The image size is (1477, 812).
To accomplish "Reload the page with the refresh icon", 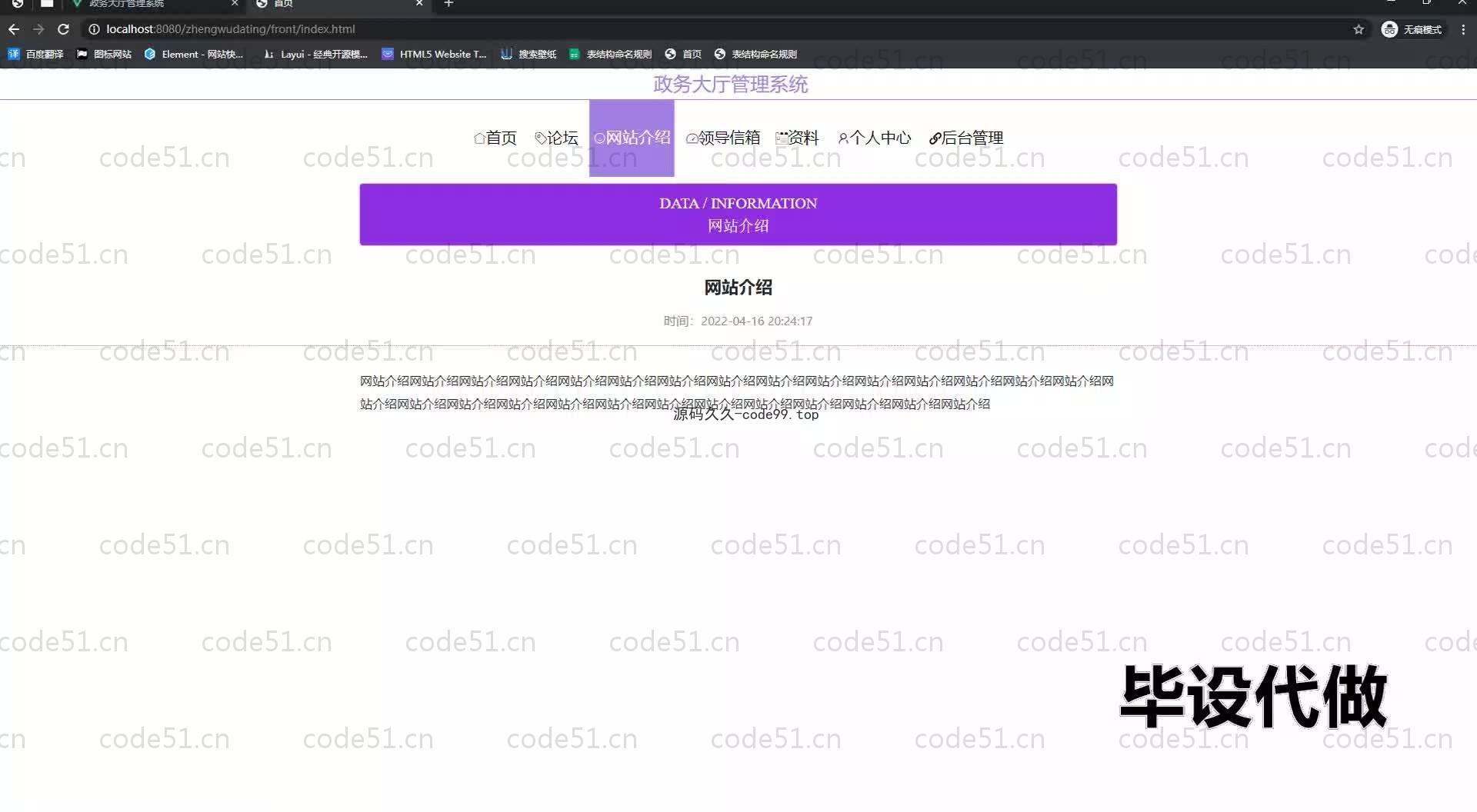I will coord(64,29).
